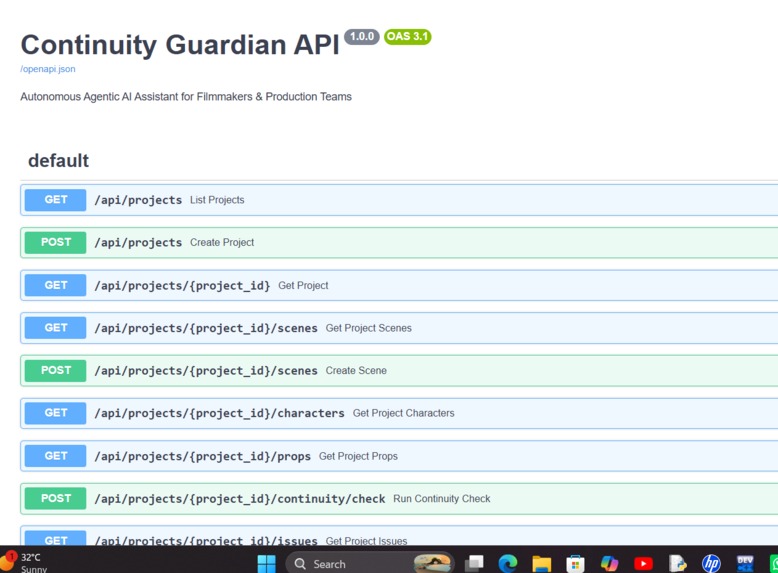The image size is (778, 573).
Task: Open the HP app from taskbar
Action: [x=711, y=564]
